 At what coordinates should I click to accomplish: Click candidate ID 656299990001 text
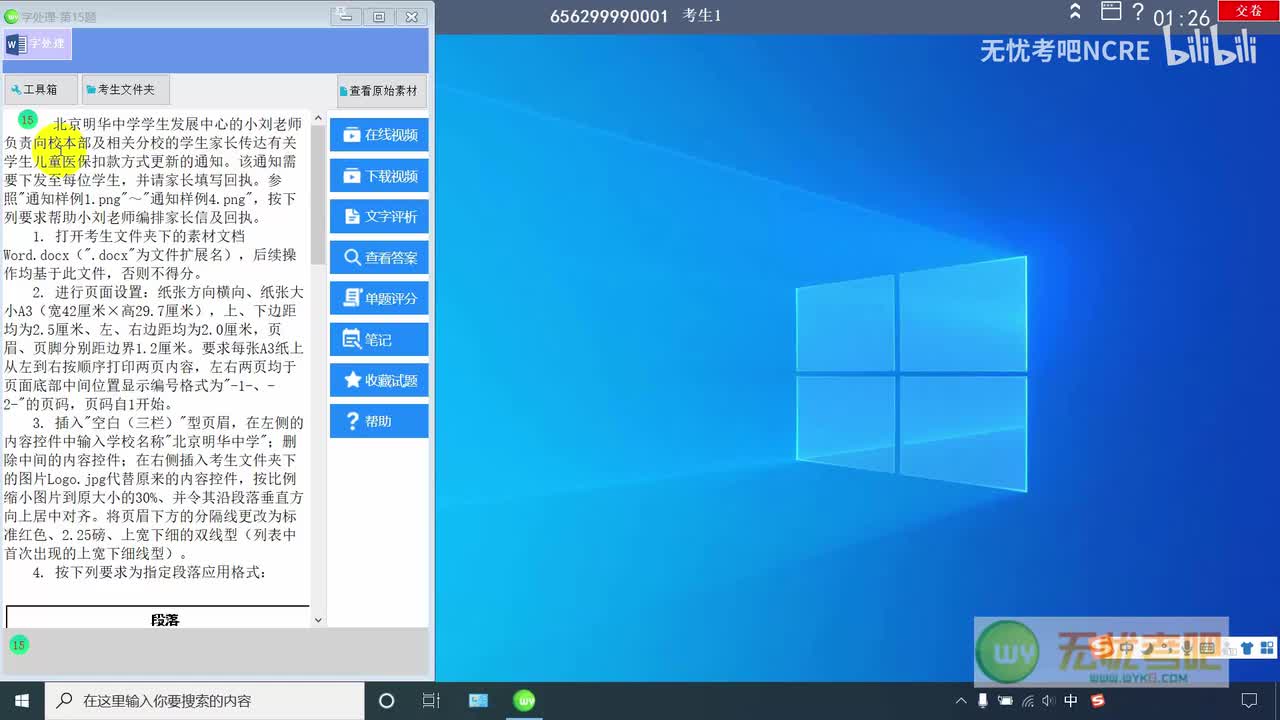point(609,16)
